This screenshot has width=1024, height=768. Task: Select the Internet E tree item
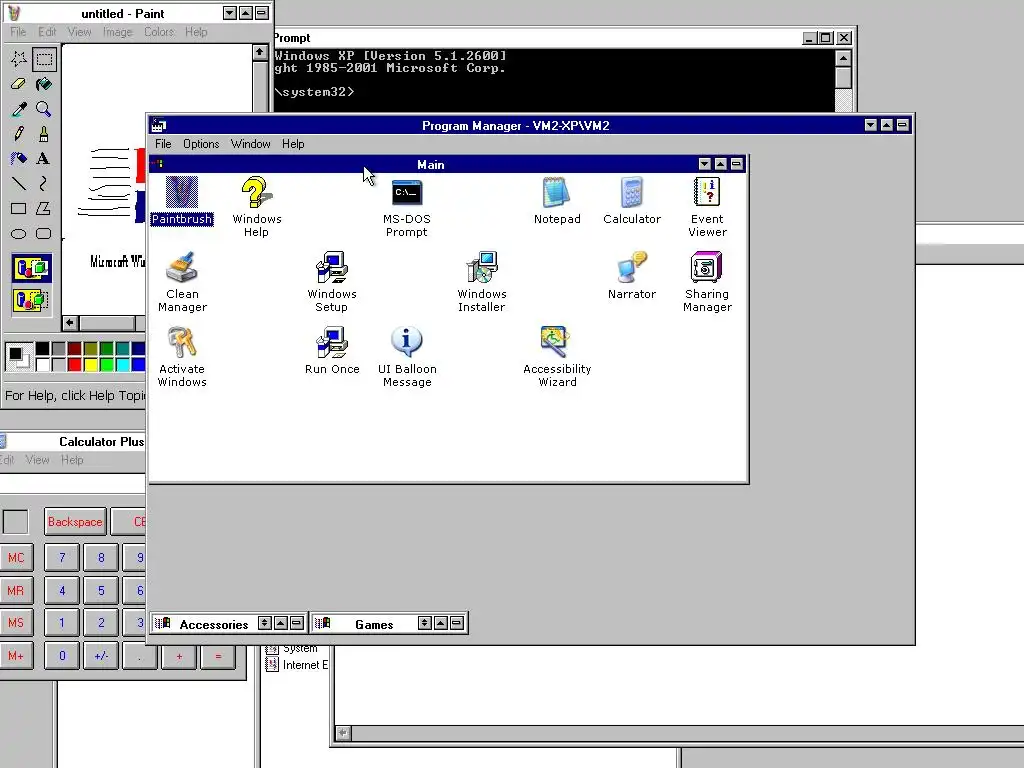tap(296, 665)
